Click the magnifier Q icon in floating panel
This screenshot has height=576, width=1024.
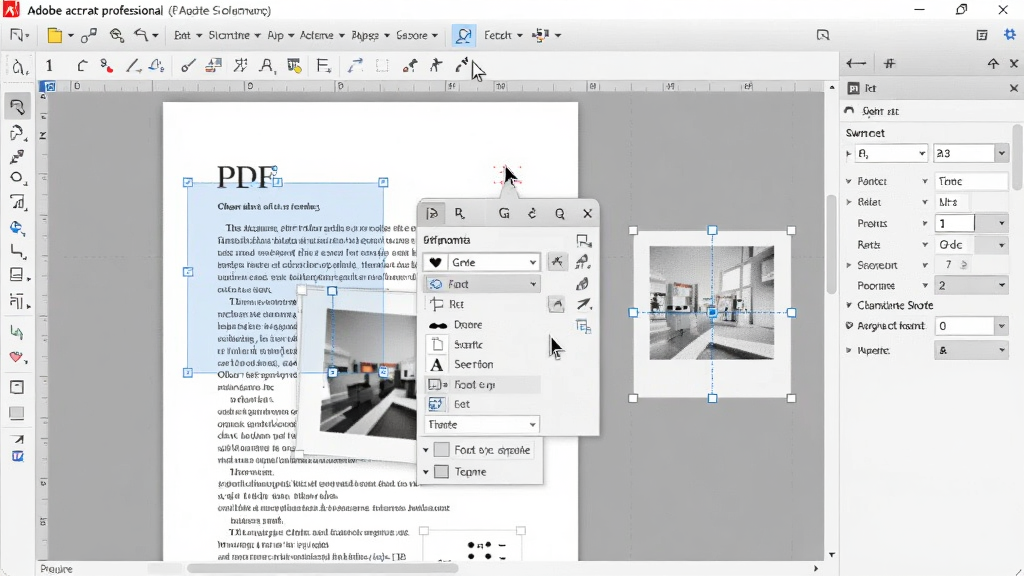[x=560, y=214]
